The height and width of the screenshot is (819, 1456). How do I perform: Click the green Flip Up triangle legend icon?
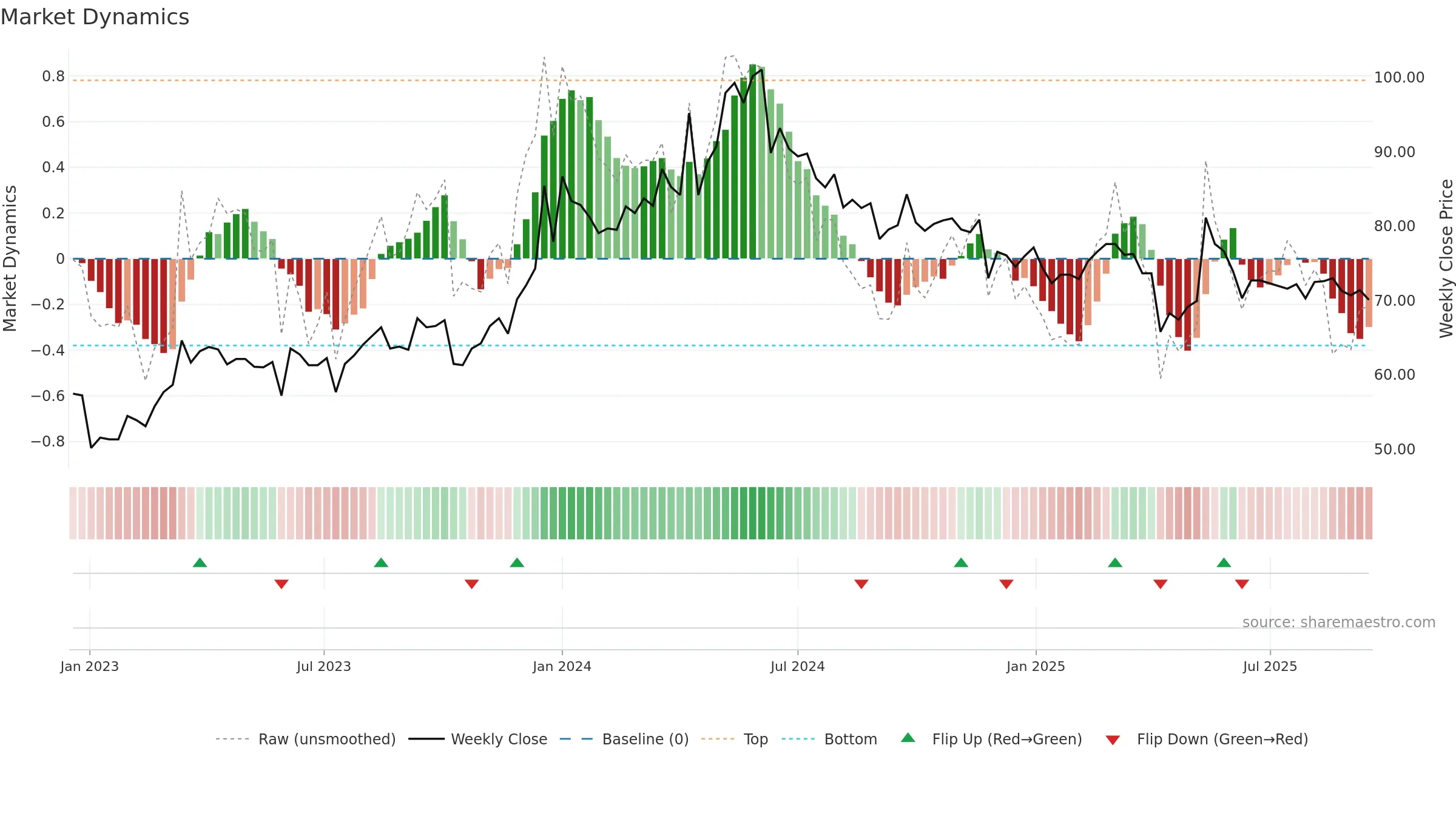908,738
